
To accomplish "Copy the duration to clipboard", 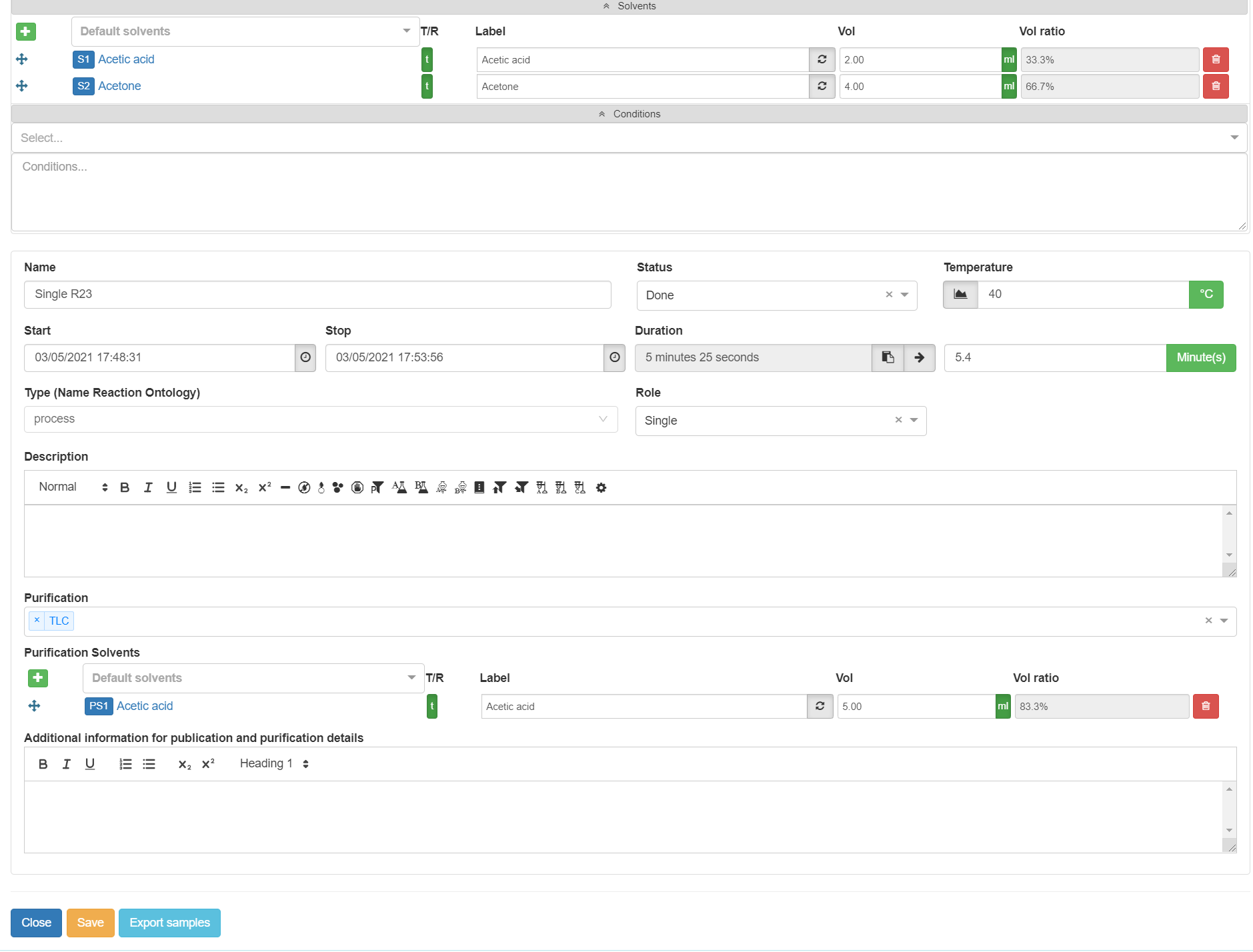I will pos(888,358).
